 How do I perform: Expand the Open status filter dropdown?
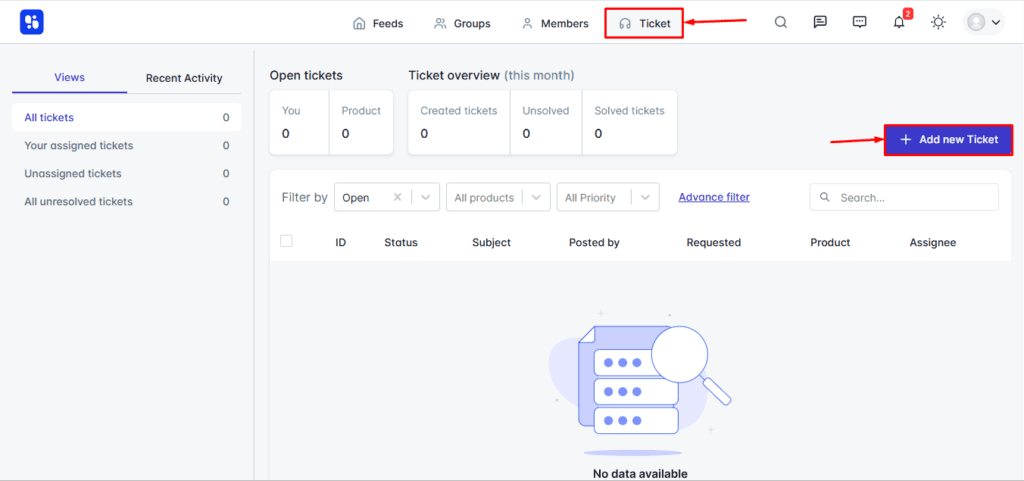pos(427,198)
